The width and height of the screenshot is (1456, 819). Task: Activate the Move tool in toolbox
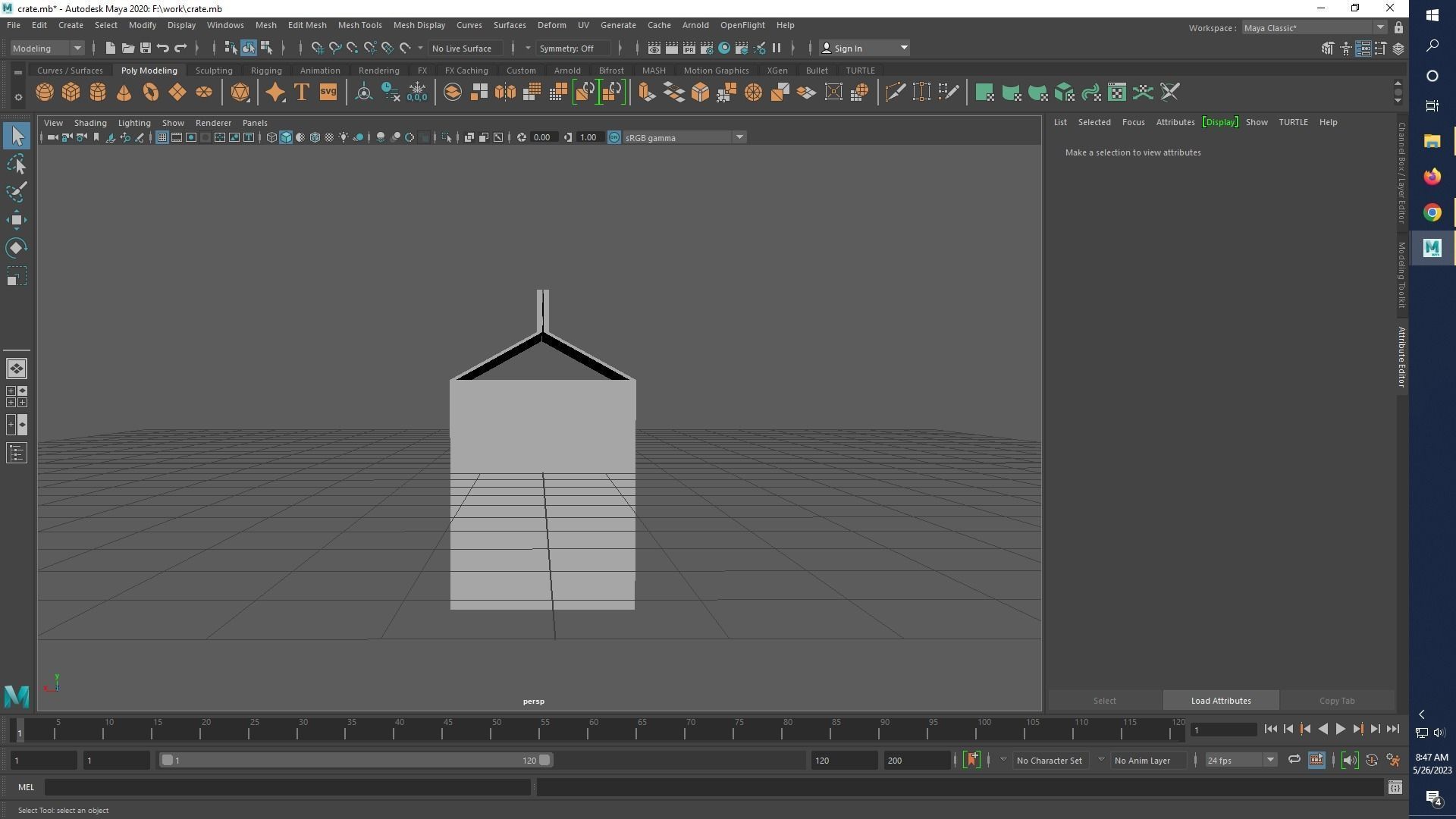[17, 220]
